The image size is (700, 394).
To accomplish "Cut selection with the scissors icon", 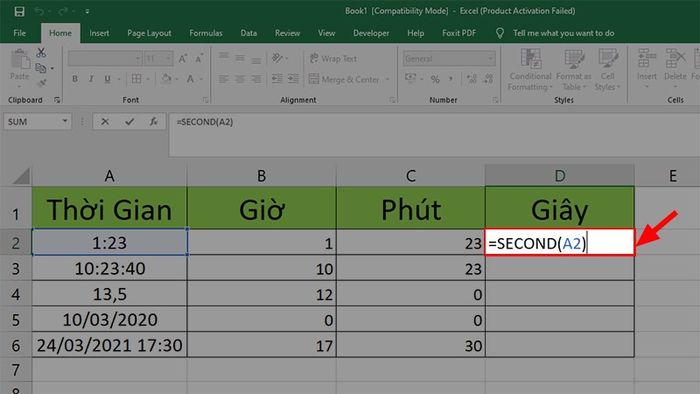I will (41, 53).
